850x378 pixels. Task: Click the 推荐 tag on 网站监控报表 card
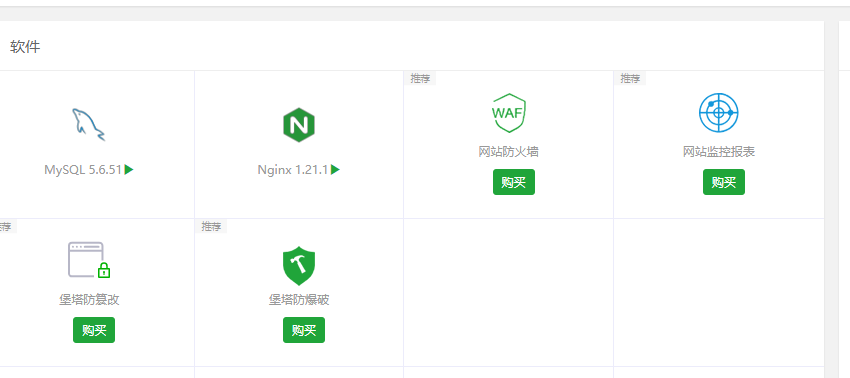[630, 79]
